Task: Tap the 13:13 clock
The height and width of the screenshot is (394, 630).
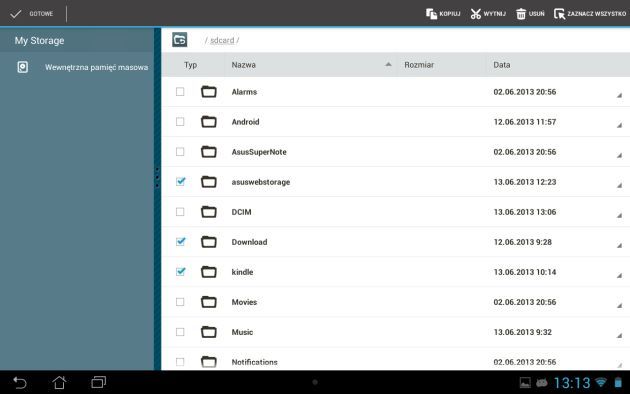Action: pos(572,383)
